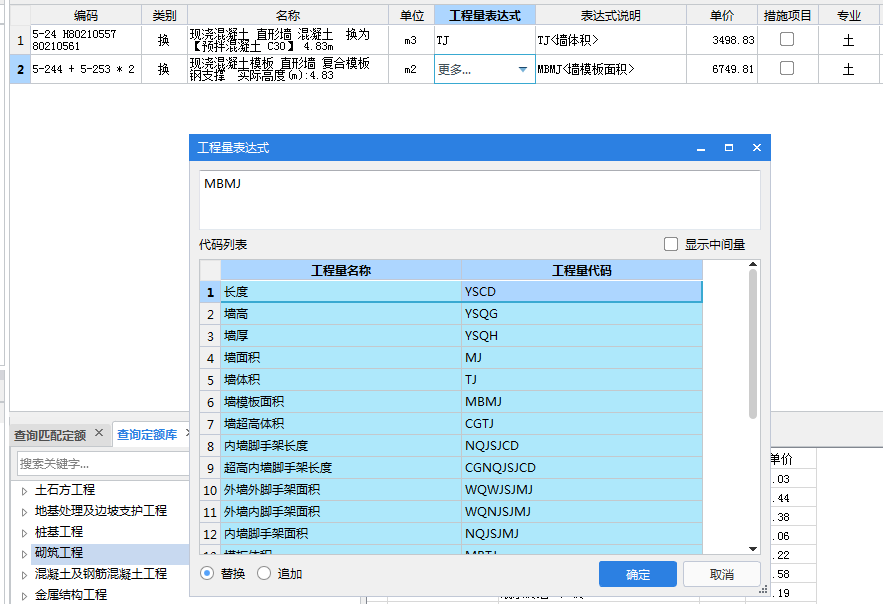Expand the 砌筑工程 tree node
Viewport: 883px width, 604px height.
[24, 554]
